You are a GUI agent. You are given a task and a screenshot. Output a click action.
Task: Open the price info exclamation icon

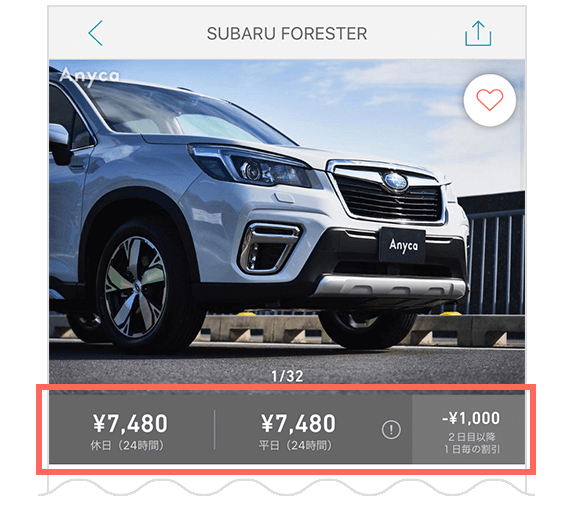(x=391, y=430)
